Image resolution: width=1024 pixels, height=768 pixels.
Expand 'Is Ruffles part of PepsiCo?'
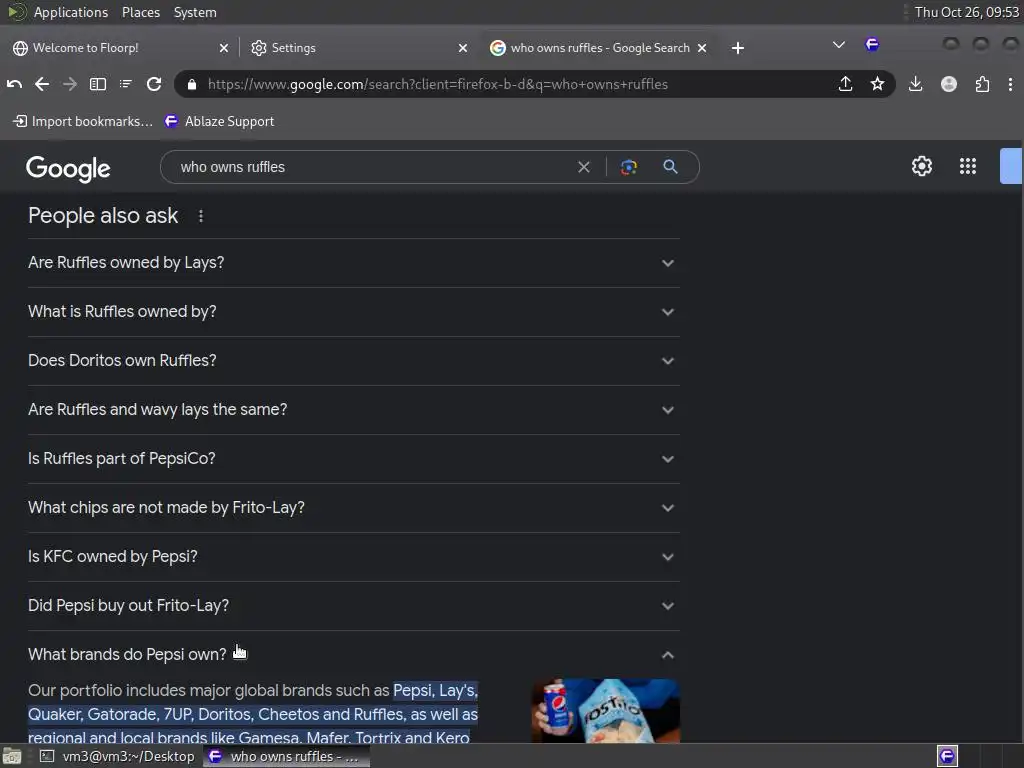click(x=353, y=458)
